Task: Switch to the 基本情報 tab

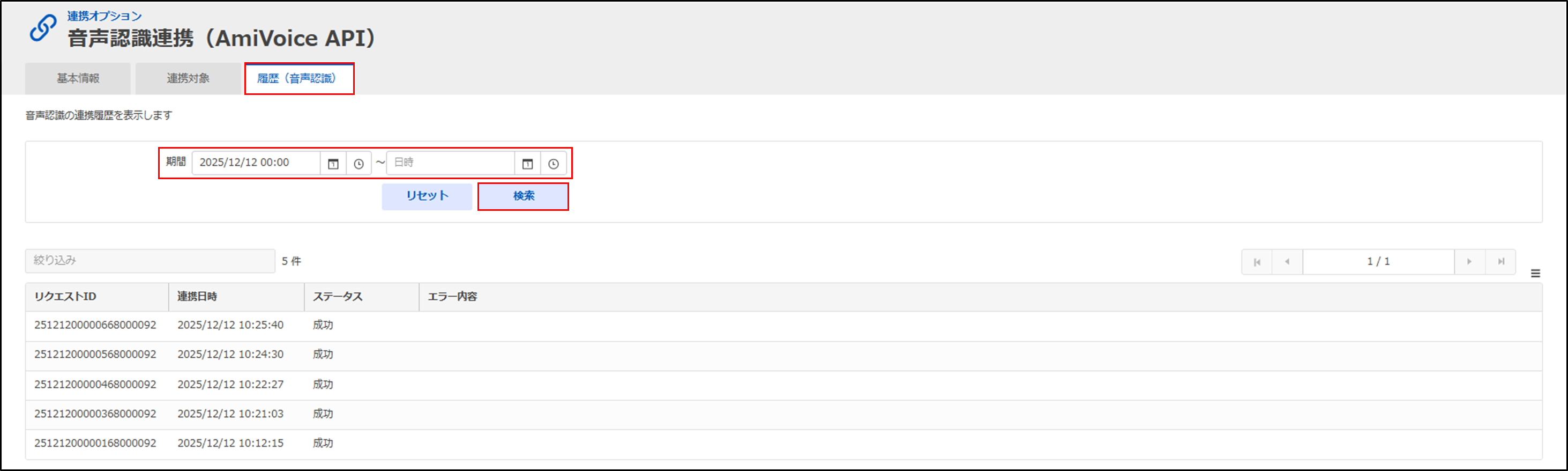Action: pos(78,79)
